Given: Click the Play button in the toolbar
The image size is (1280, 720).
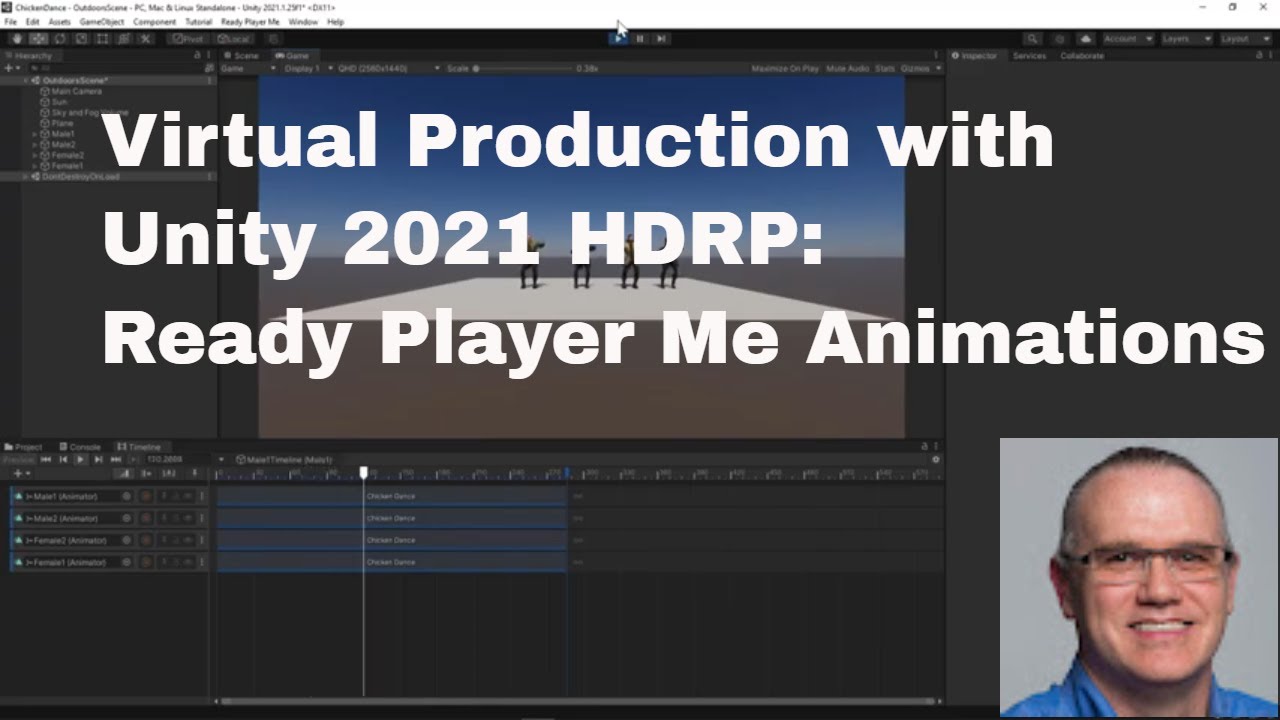Looking at the screenshot, I should click(618, 39).
